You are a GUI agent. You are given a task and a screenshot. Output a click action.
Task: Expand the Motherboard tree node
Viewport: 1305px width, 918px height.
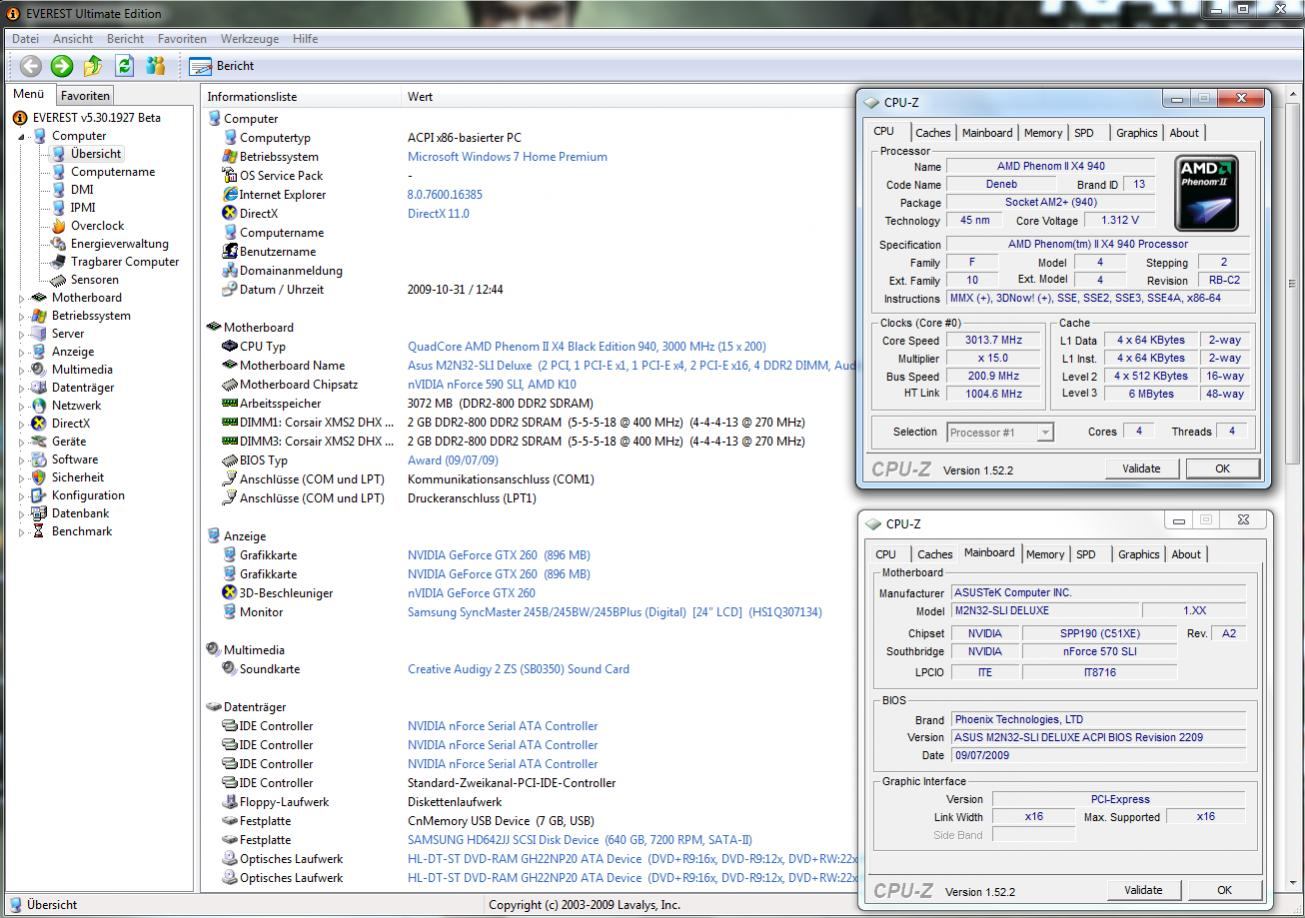(23, 298)
